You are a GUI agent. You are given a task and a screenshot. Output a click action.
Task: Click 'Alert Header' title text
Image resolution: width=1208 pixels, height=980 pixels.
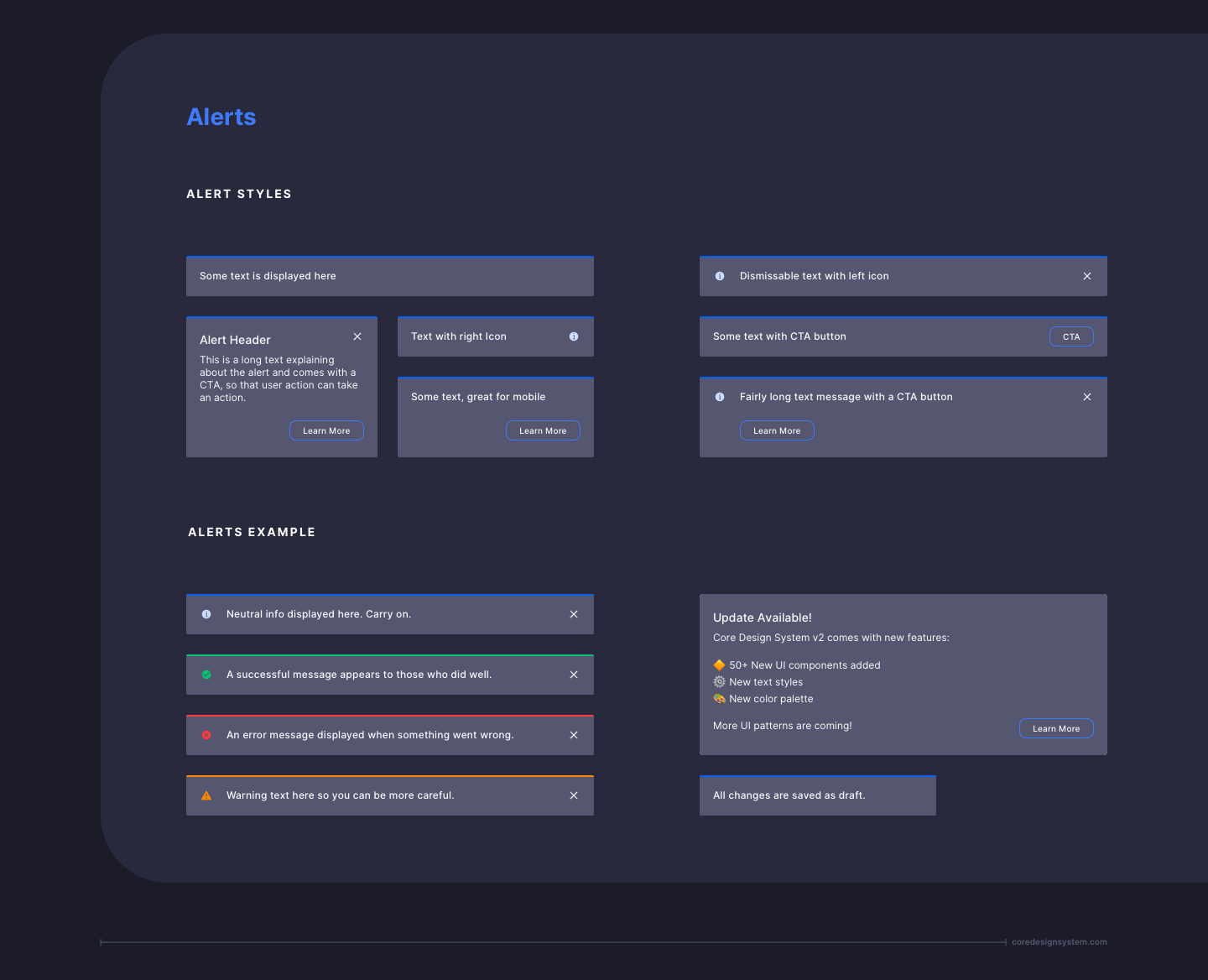(x=235, y=340)
